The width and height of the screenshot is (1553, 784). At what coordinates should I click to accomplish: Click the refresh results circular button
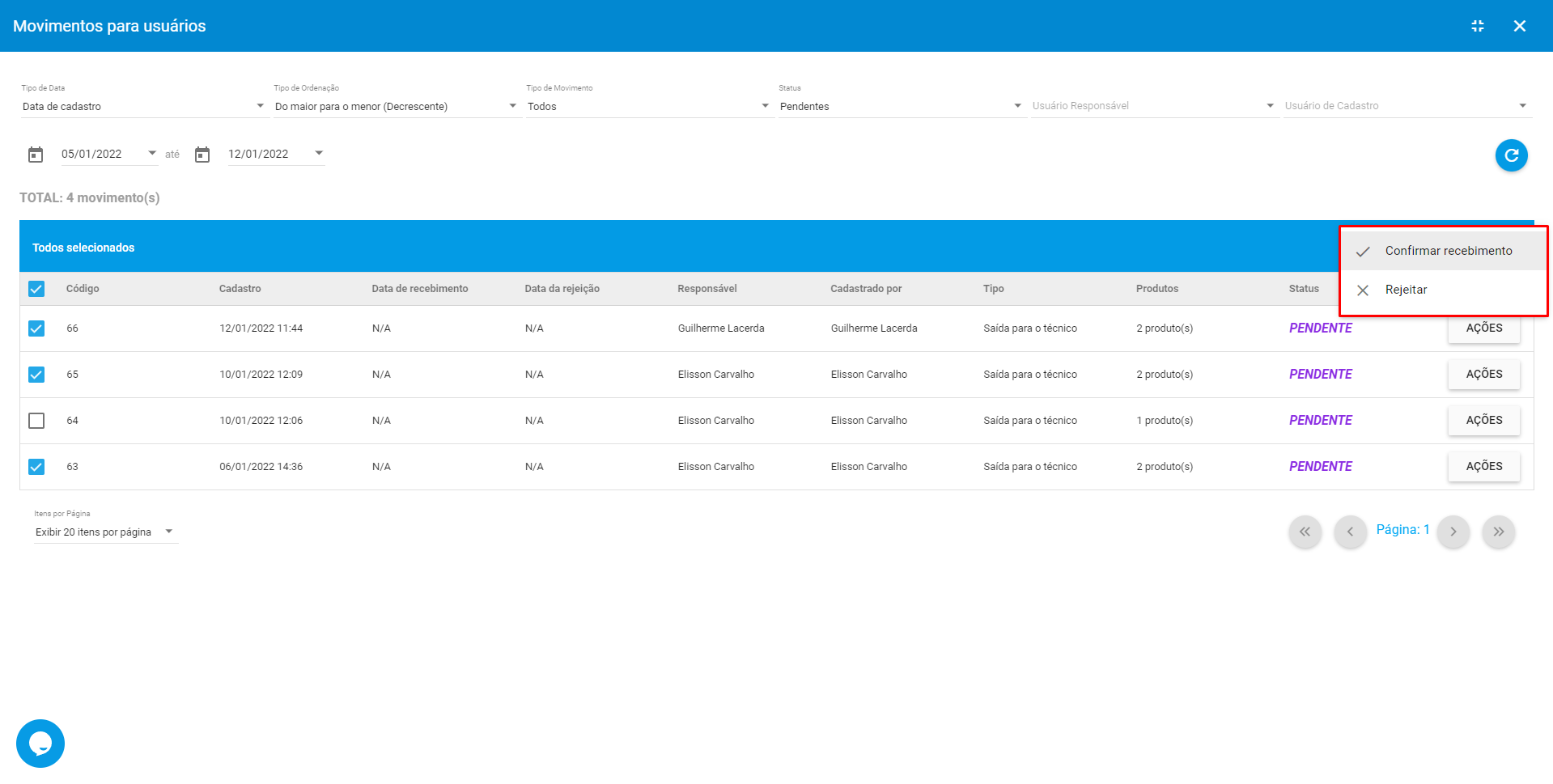pyautogui.click(x=1511, y=155)
